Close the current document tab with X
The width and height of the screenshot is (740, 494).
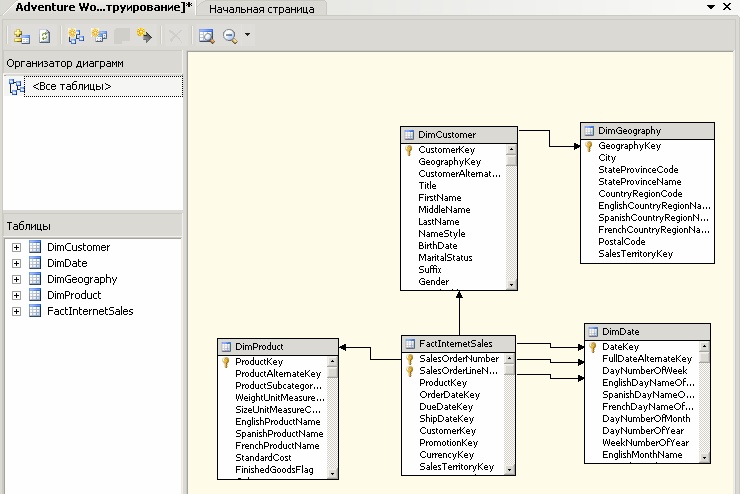click(727, 7)
